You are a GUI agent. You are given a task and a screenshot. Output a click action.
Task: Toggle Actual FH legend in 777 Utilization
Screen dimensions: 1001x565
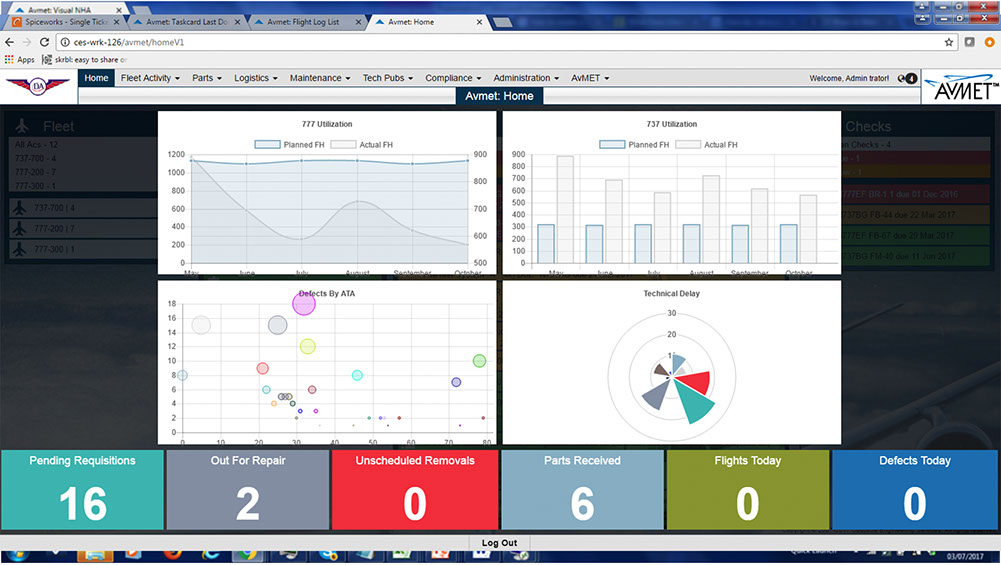point(362,145)
